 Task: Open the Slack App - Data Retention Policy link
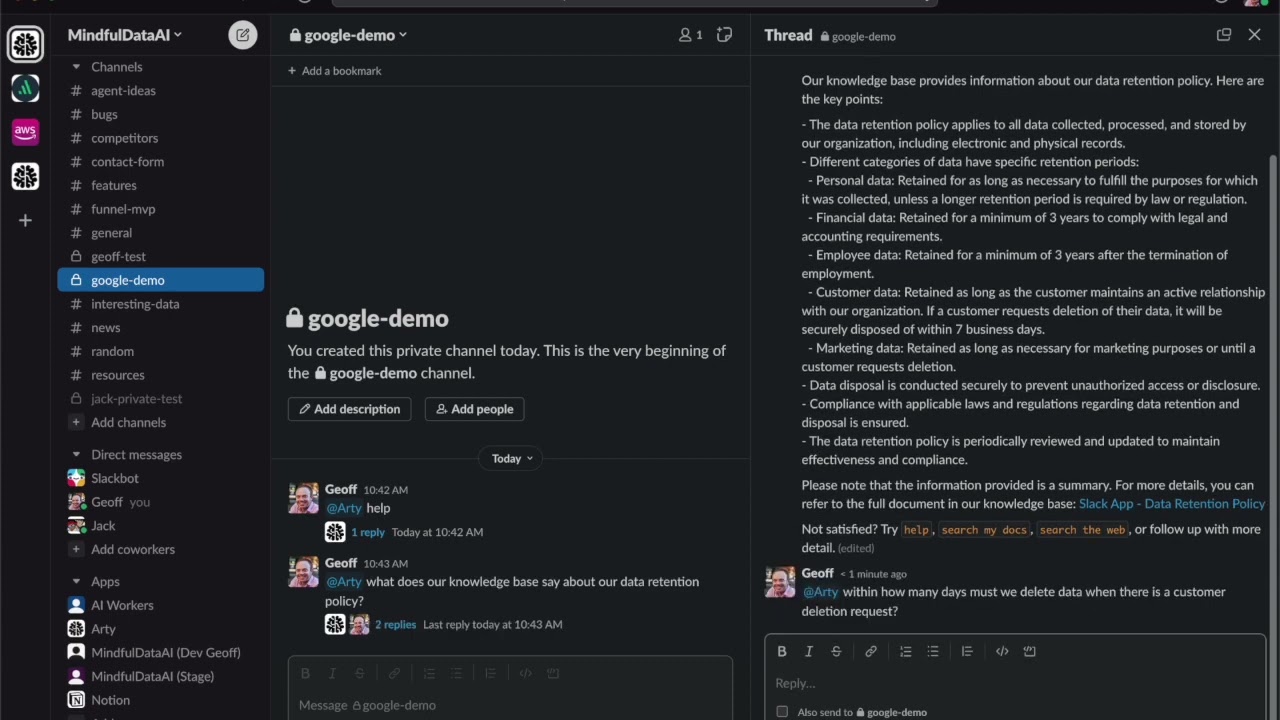tap(1172, 504)
